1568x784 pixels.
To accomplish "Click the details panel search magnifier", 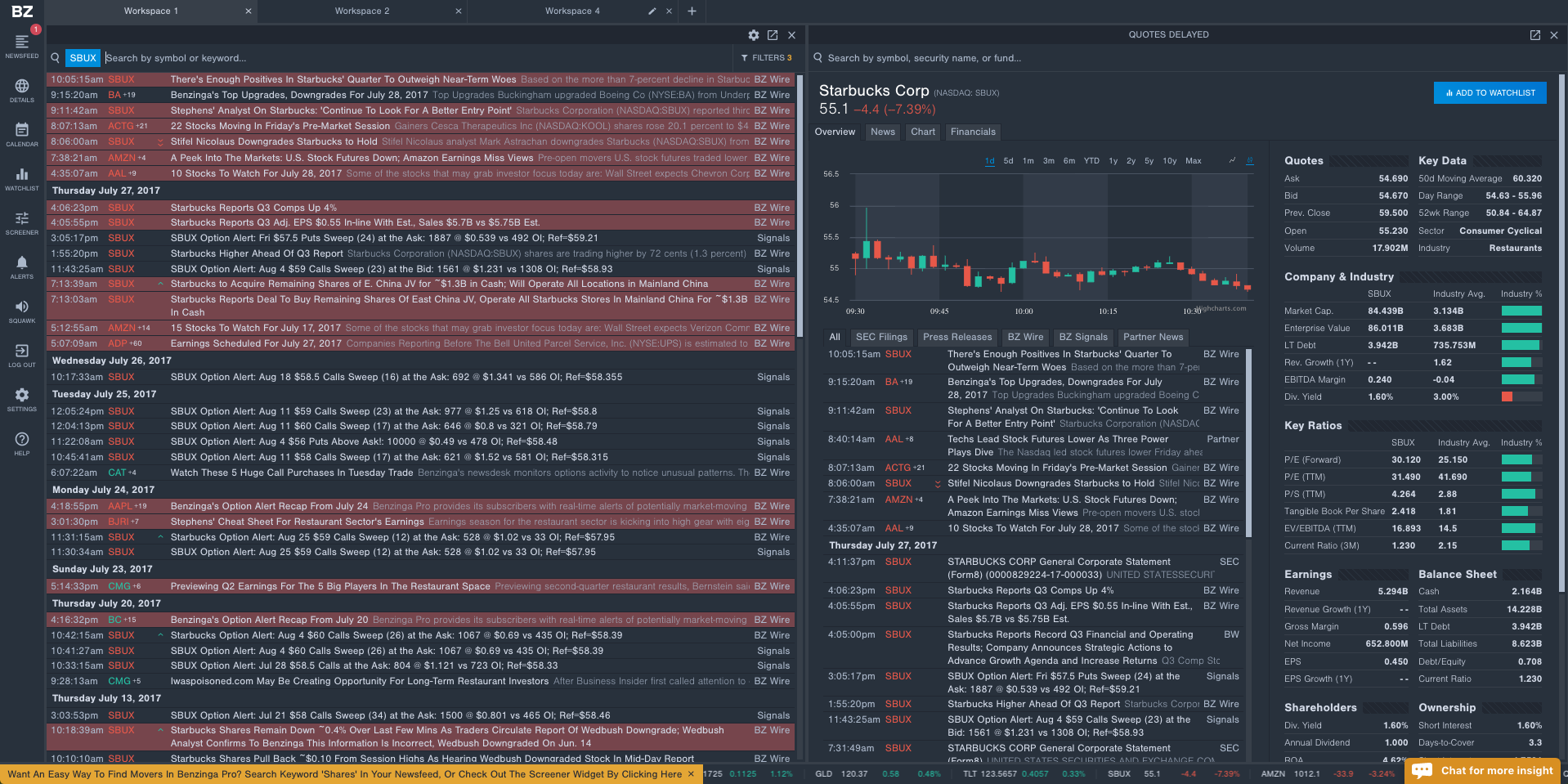I will point(818,58).
